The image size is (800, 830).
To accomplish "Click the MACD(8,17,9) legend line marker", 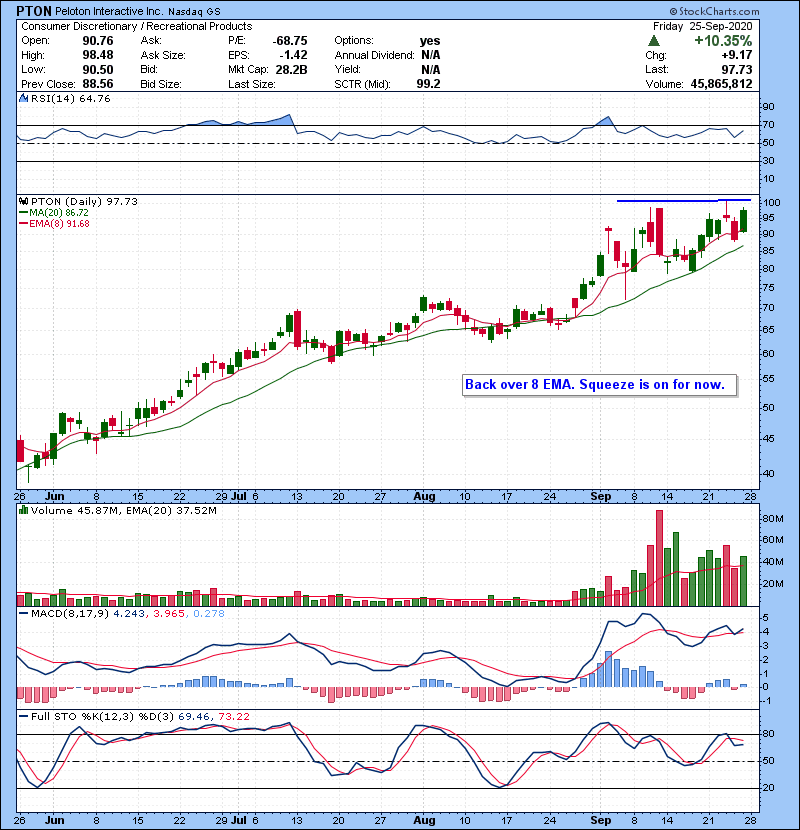I will 24,614.
